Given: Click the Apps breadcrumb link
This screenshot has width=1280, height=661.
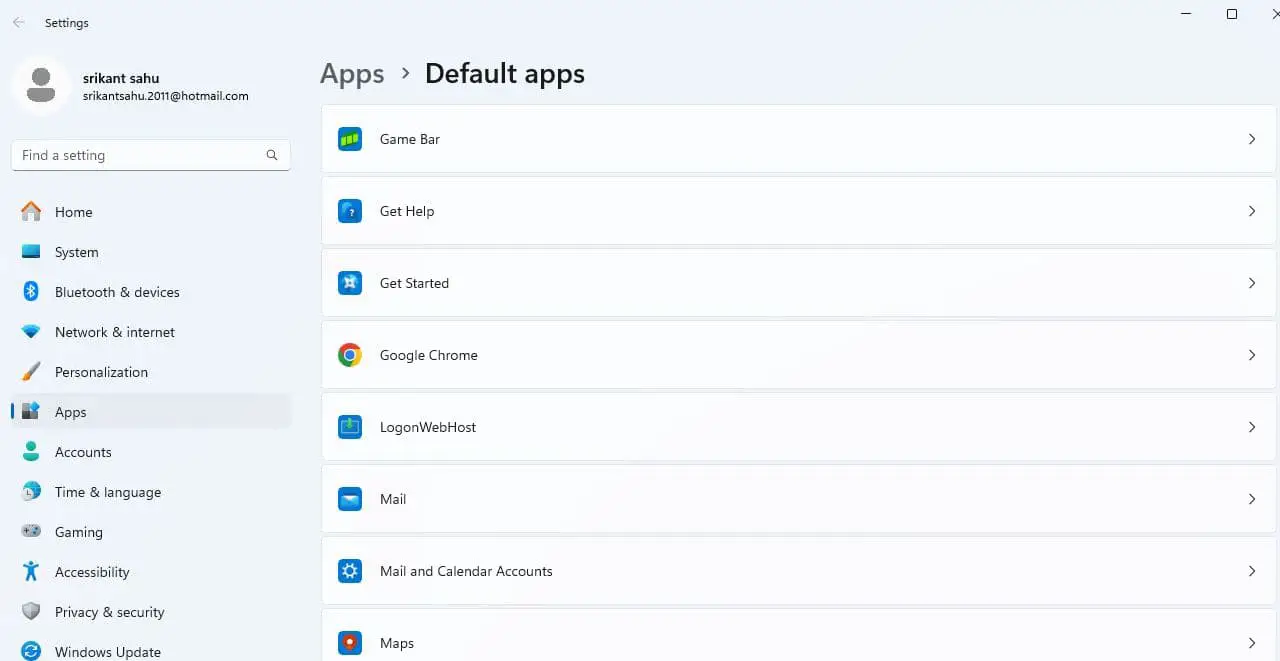Looking at the screenshot, I should tap(352, 73).
